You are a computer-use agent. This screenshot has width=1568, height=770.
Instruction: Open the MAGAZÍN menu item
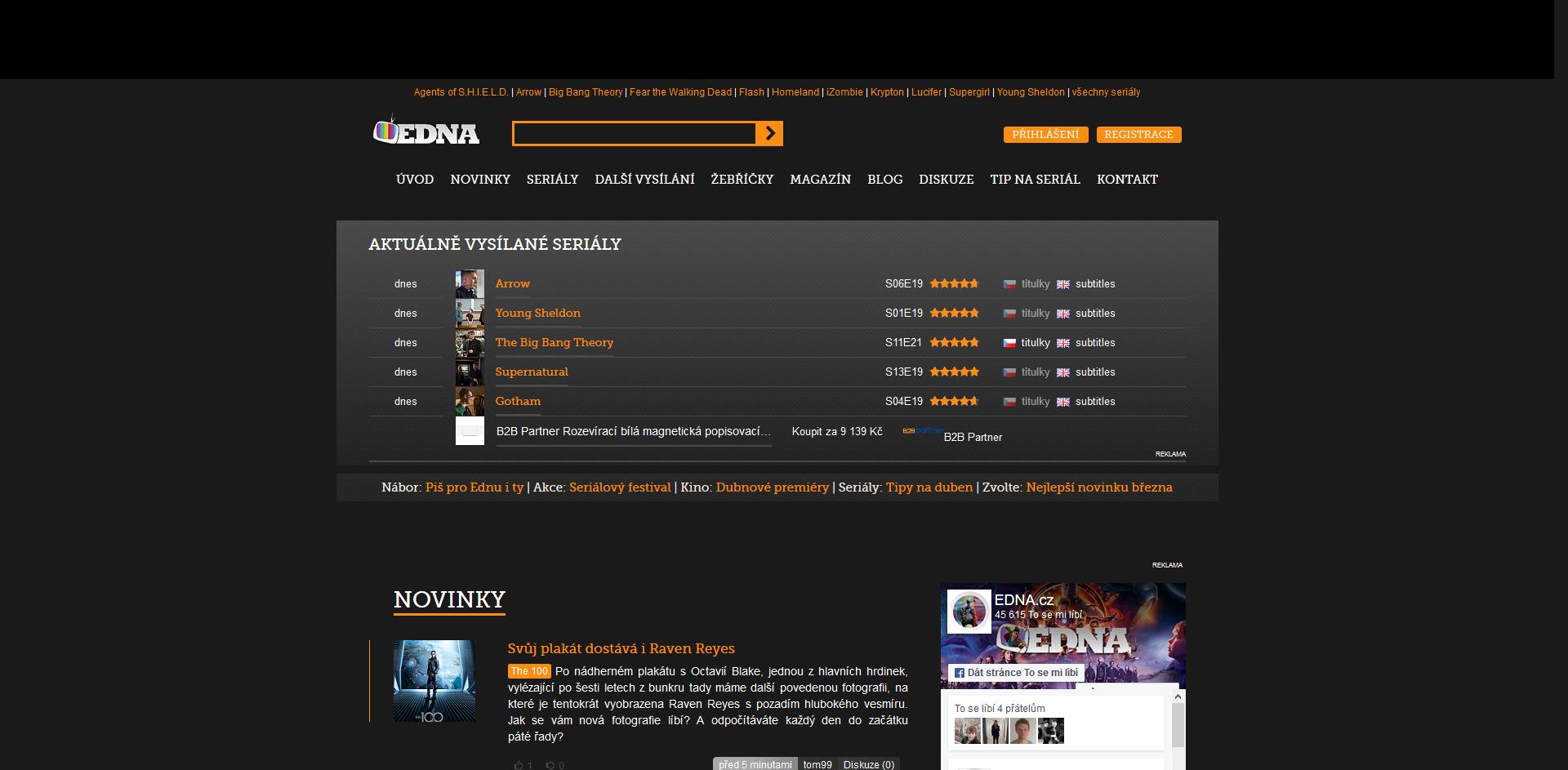click(820, 180)
